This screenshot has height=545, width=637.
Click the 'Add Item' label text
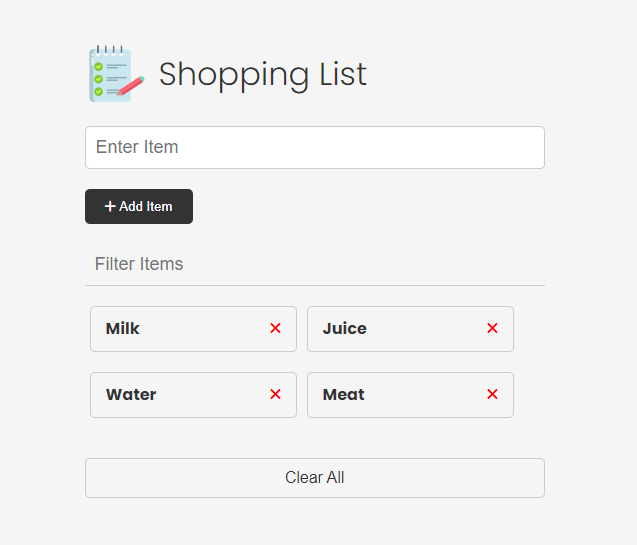coord(146,206)
